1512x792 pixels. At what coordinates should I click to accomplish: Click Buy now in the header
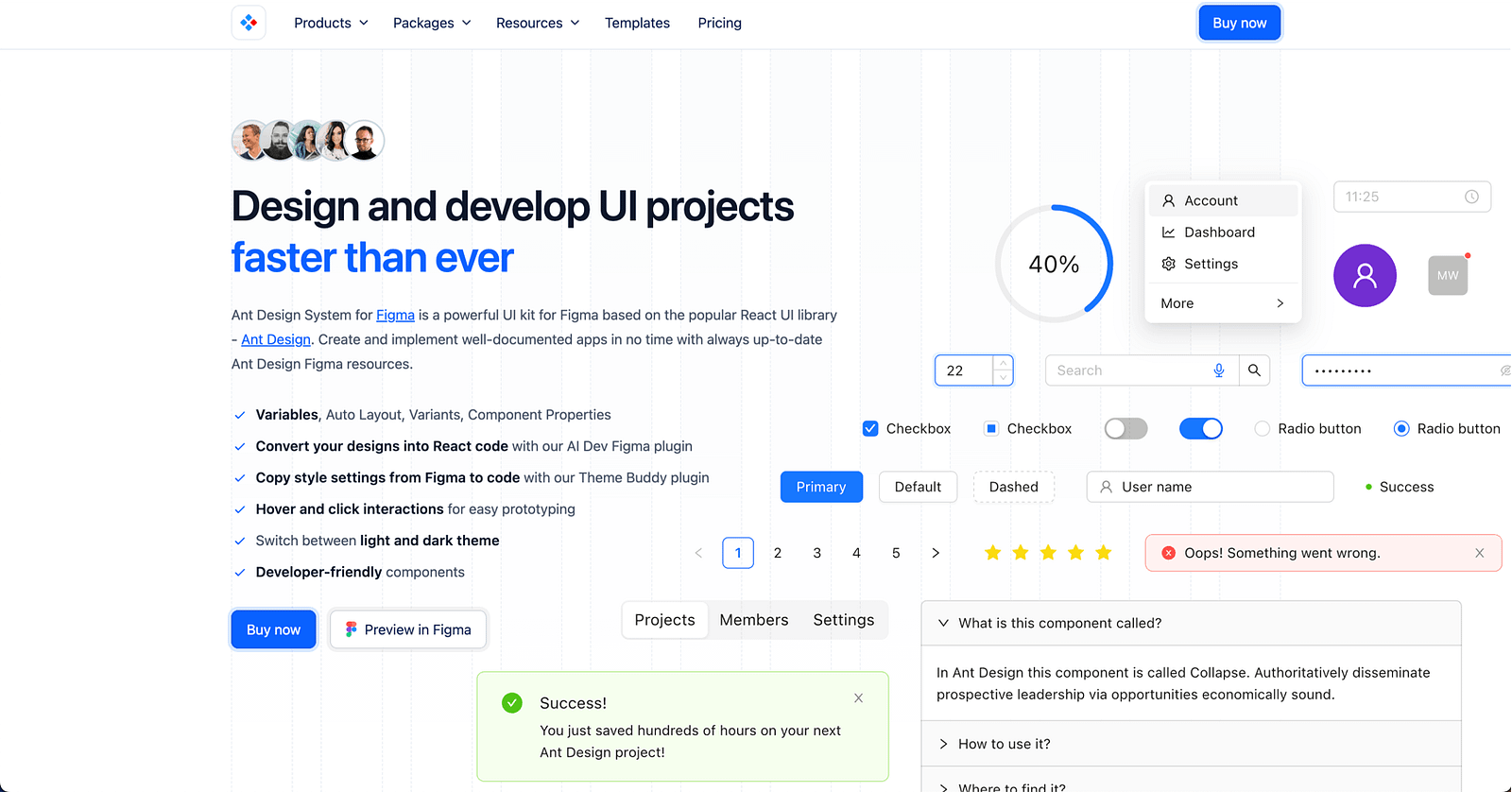(1240, 23)
